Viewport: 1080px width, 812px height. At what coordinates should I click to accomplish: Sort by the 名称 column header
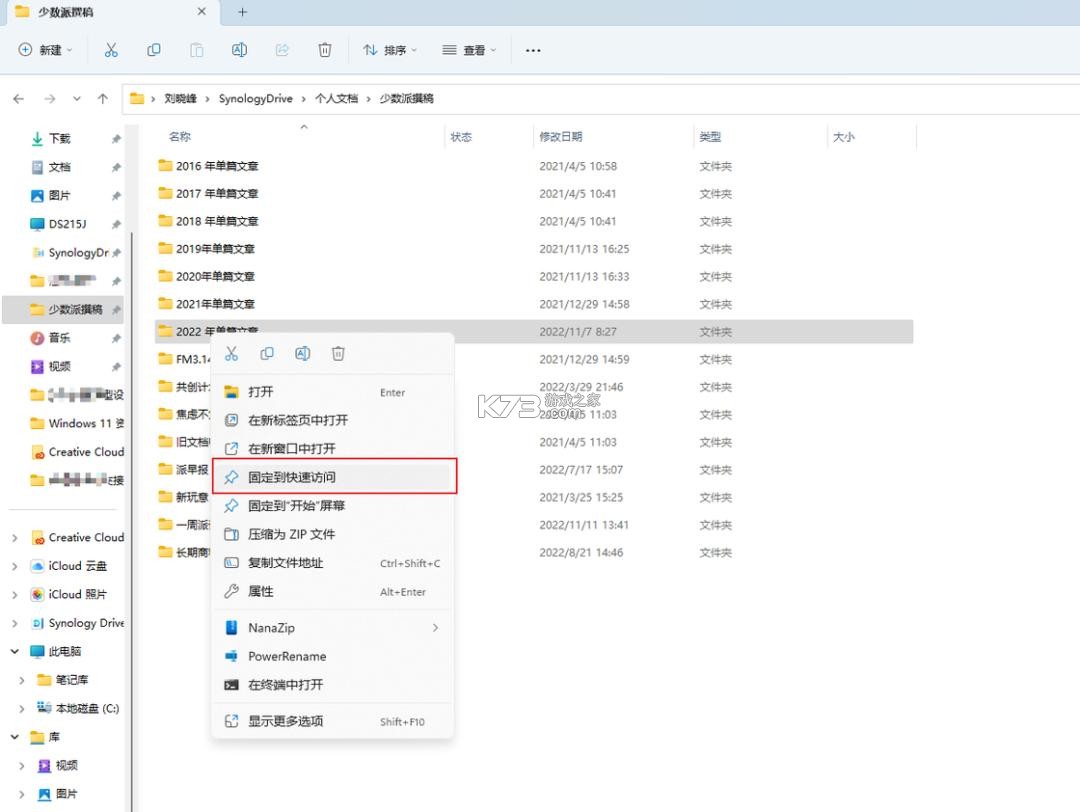click(x=180, y=136)
